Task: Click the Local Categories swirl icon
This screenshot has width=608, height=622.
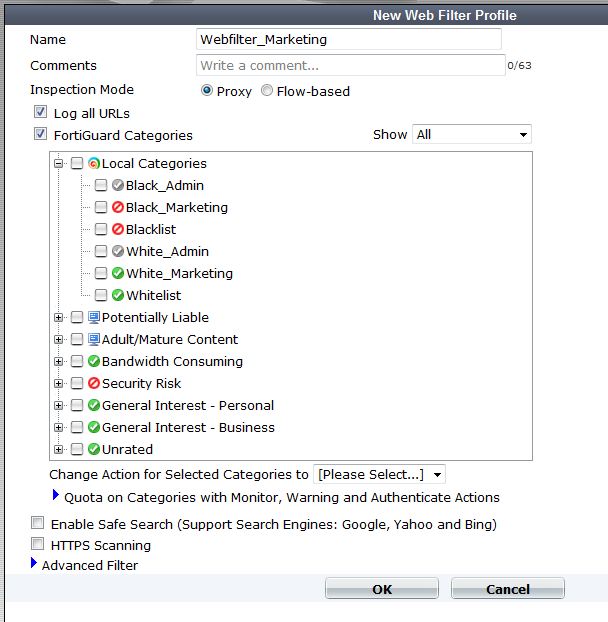Action: pyautogui.click(x=94, y=163)
